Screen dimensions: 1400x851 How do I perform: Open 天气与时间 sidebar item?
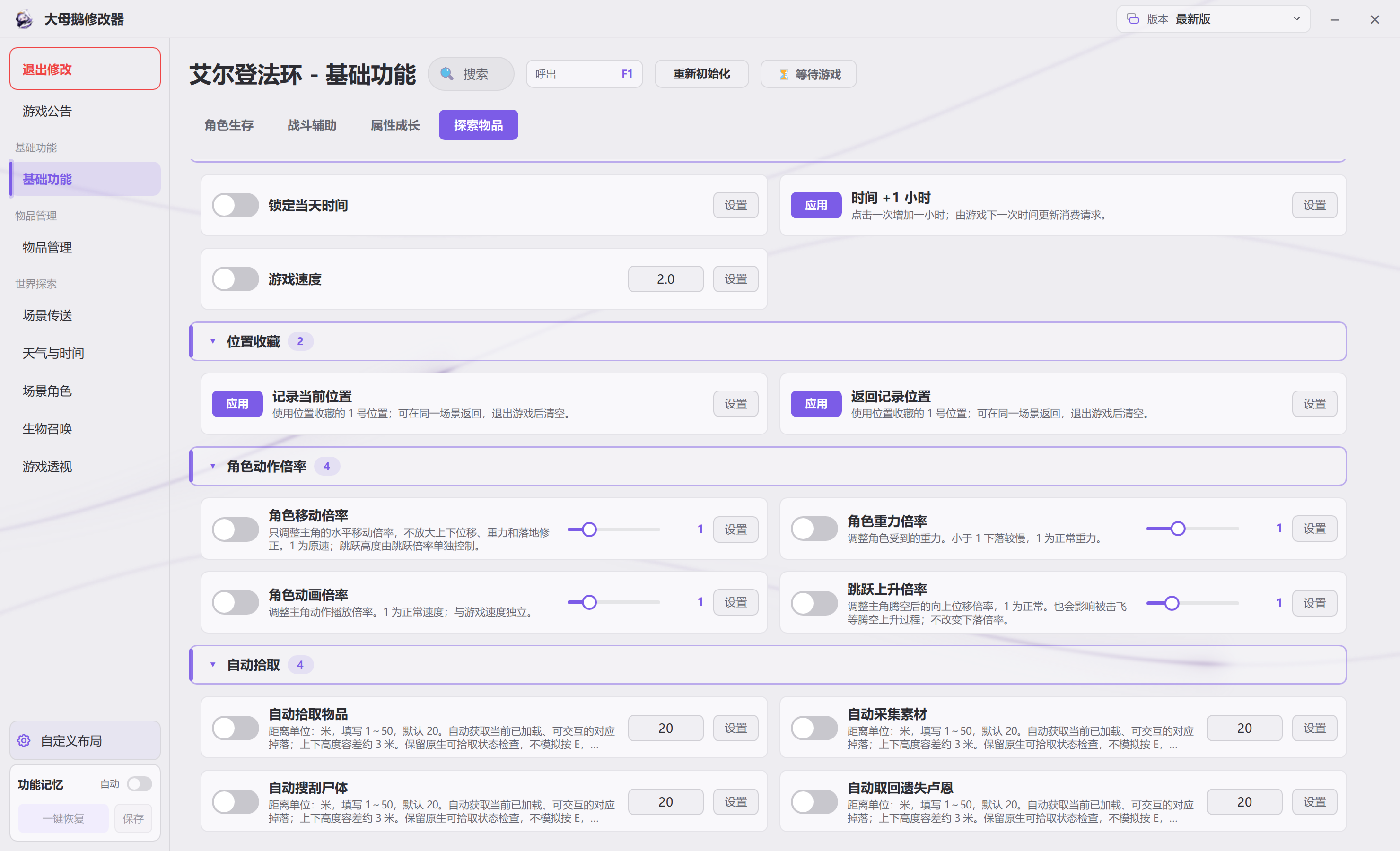(x=85, y=353)
